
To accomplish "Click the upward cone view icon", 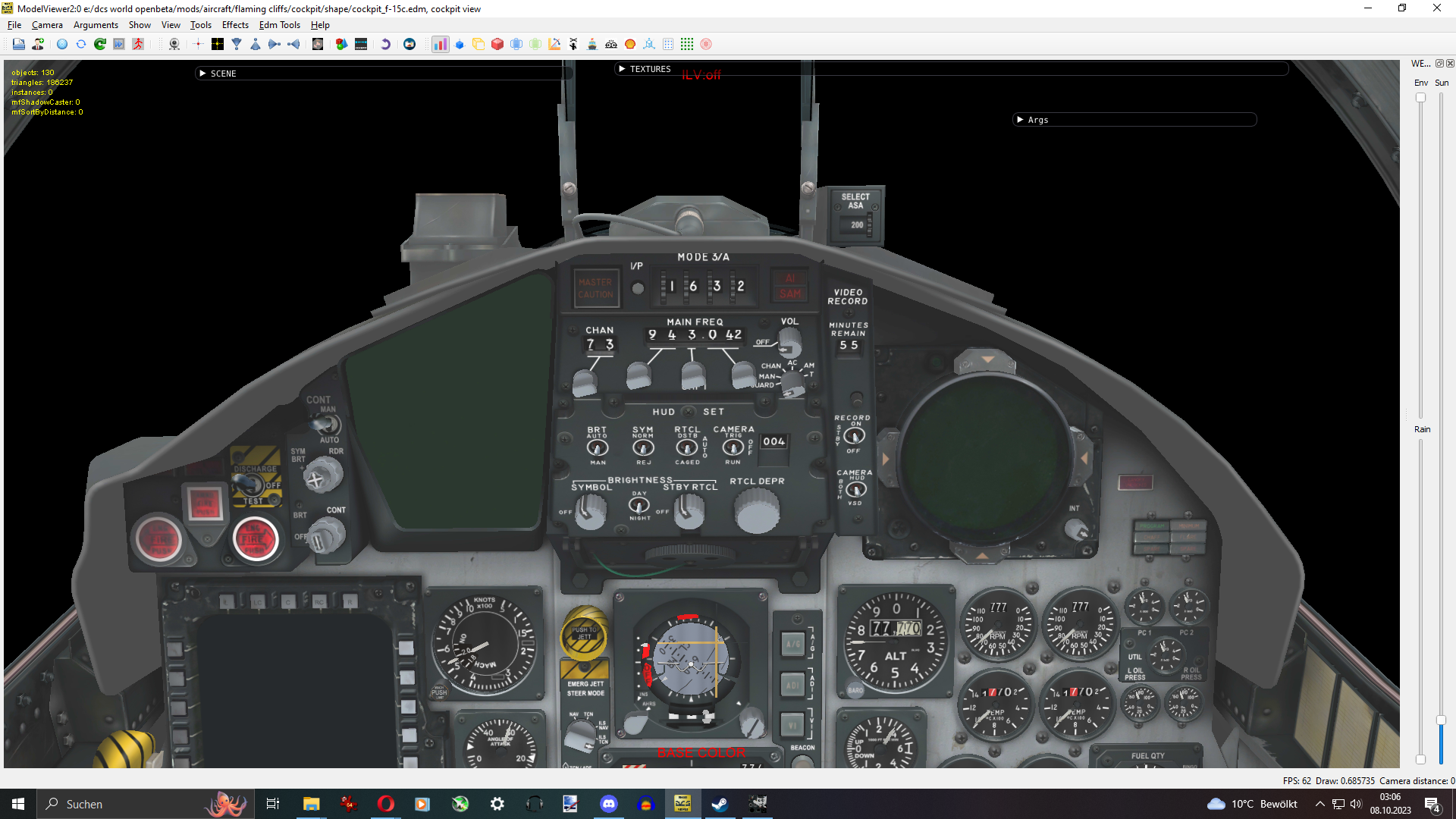I will pyautogui.click(x=256, y=44).
